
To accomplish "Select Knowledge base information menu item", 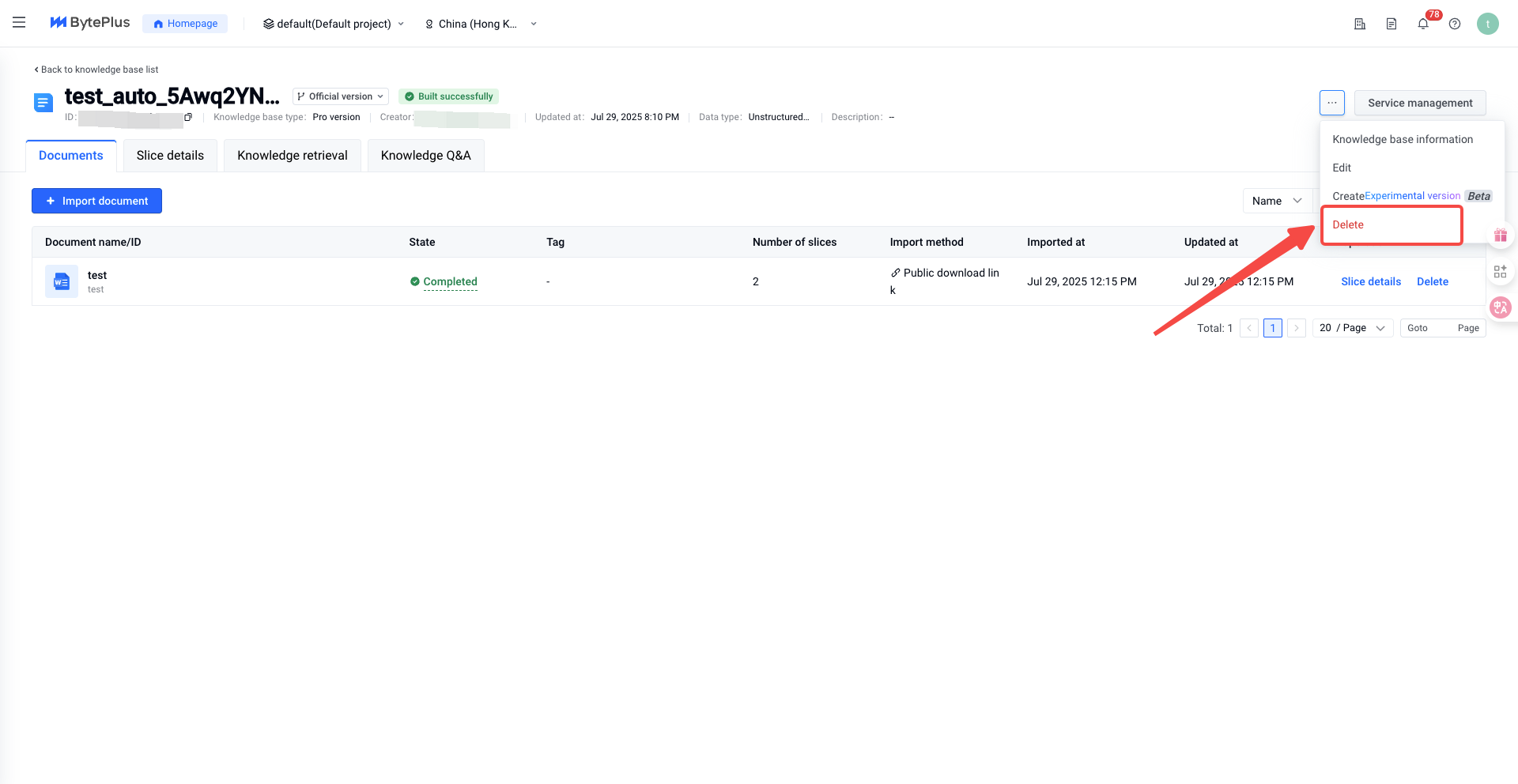I will (1402, 139).
